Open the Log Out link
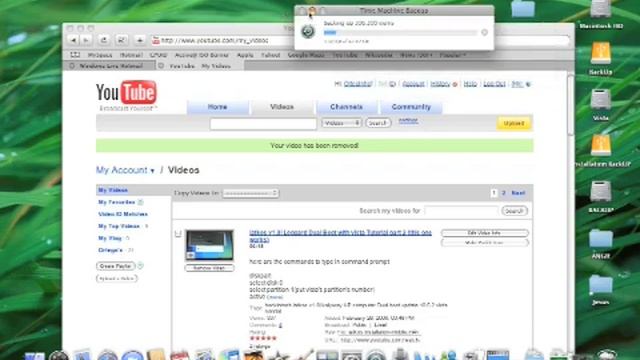The image size is (640, 360). pos(494,84)
